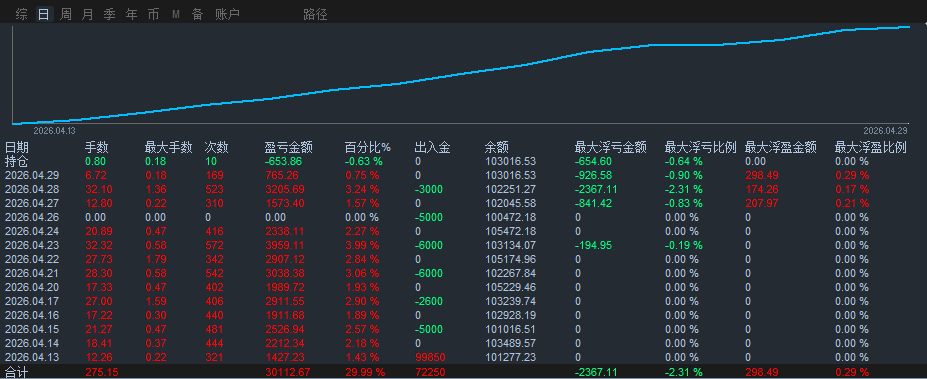Screen dimensions: 927x379
Task: Click deposit amount 99850
Action: [x=430, y=357]
